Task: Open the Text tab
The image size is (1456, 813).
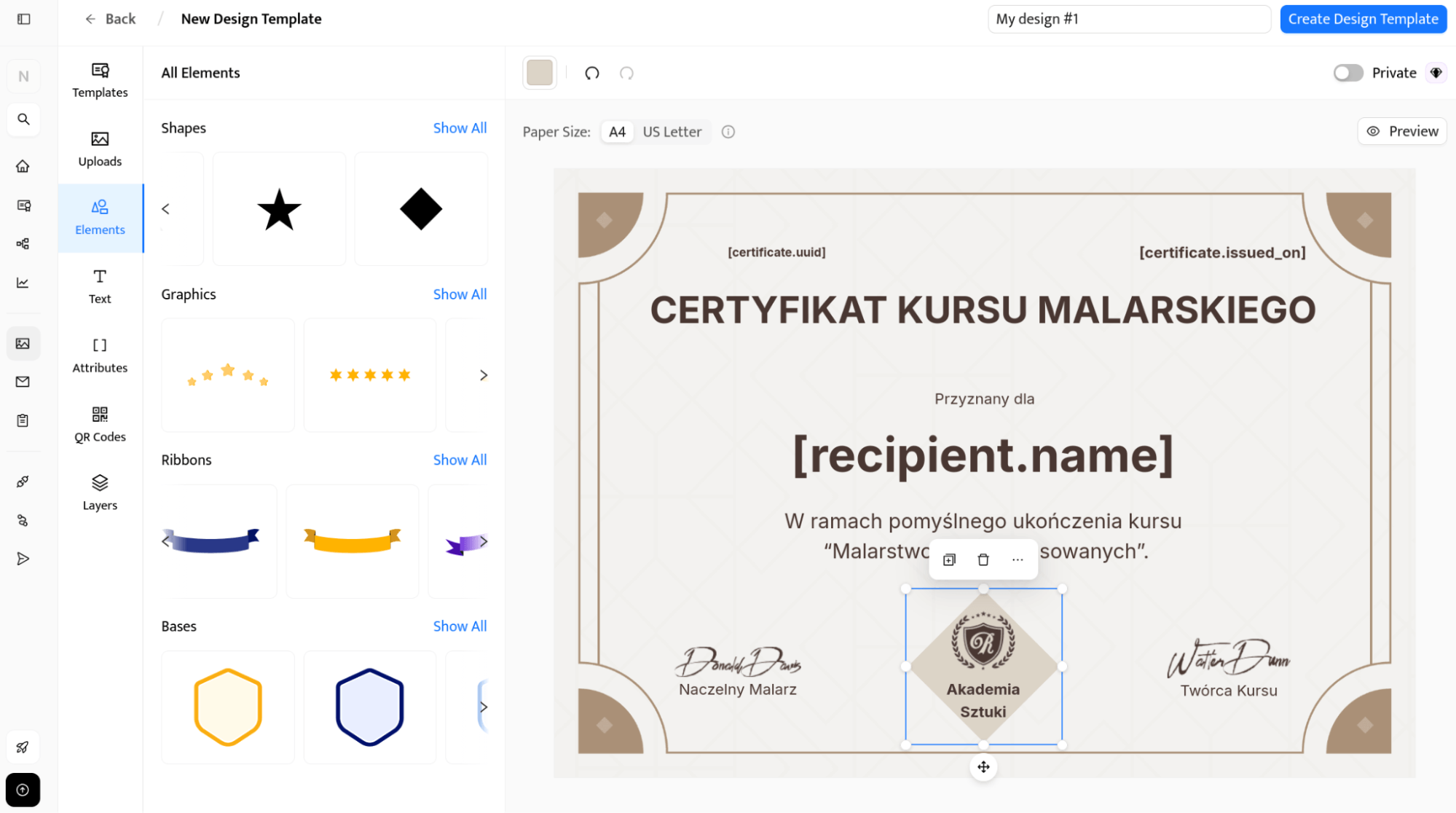Action: coord(100,287)
